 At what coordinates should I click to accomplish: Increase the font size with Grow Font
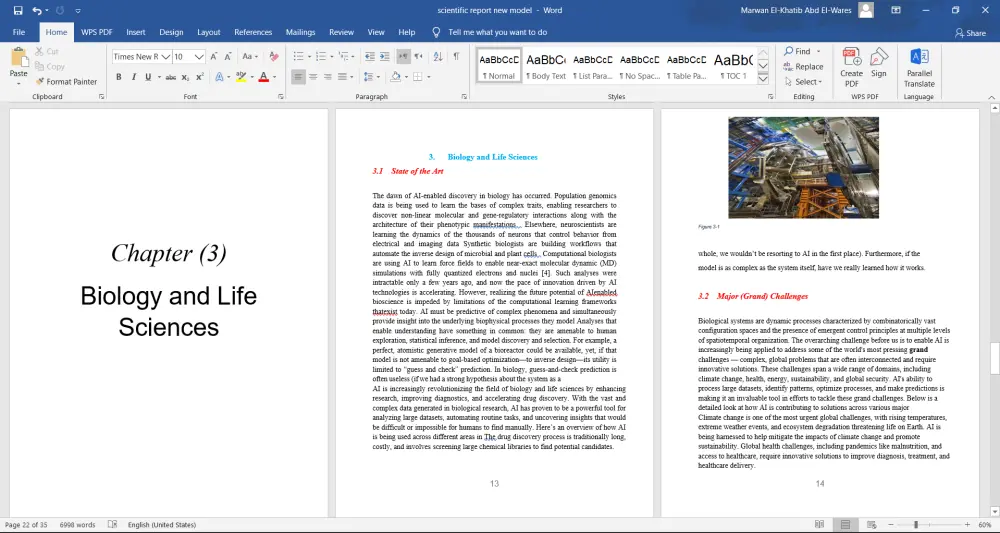point(214,57)
